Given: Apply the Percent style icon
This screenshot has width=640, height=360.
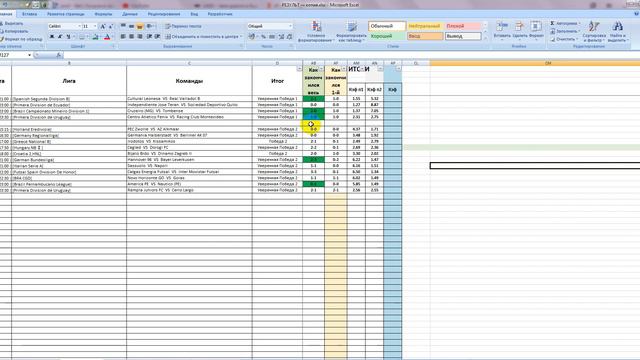Looking at the screenshot, I should [263, 37].
